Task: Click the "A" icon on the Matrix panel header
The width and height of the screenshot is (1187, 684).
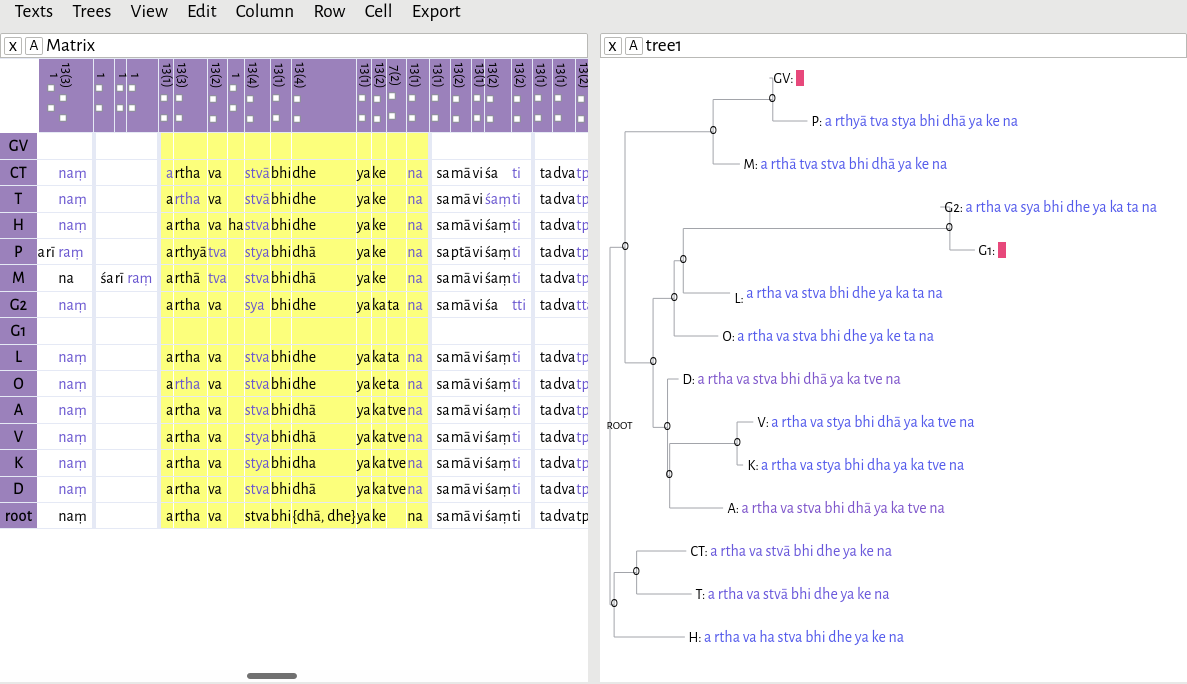Action: (34, 45)
